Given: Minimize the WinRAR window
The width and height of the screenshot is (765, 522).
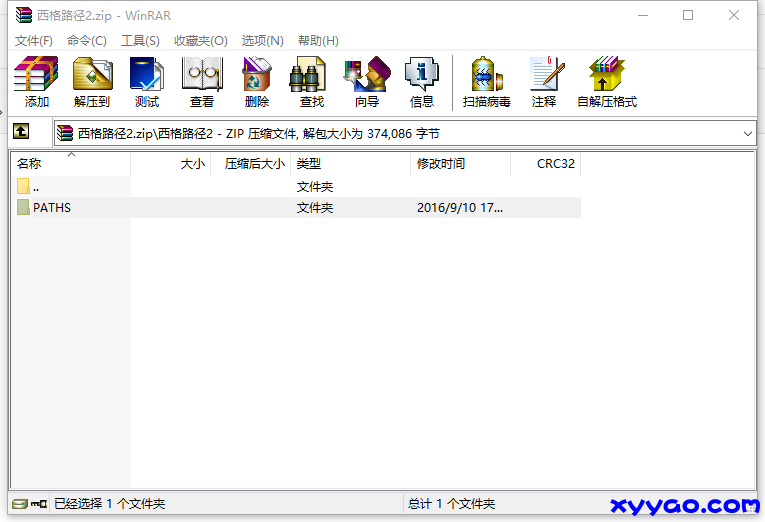Looking at the screenshot, I should pos(643,15).
